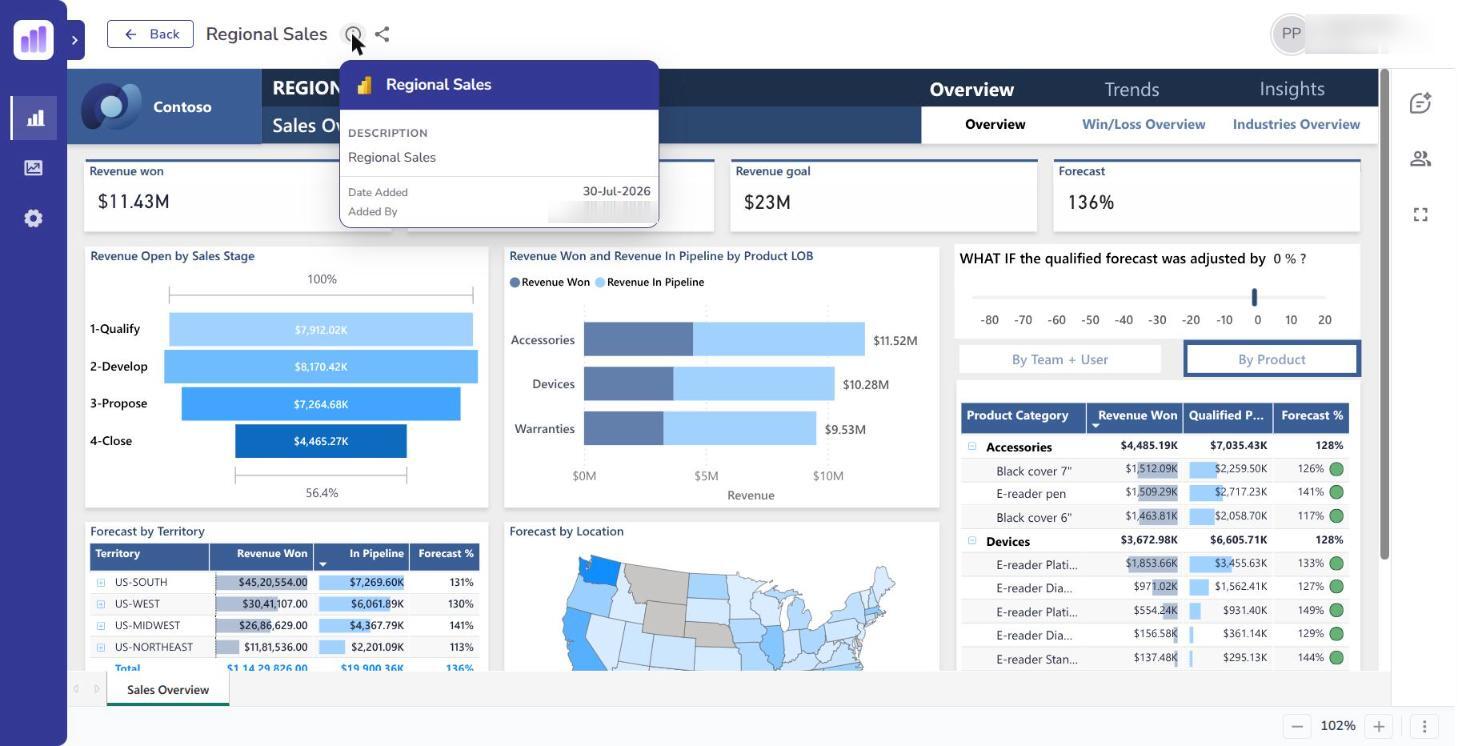The width and height of the screenshot is (1470, 746).
Task: Click the zoom in plus icon
Action: pos(1378,726)
